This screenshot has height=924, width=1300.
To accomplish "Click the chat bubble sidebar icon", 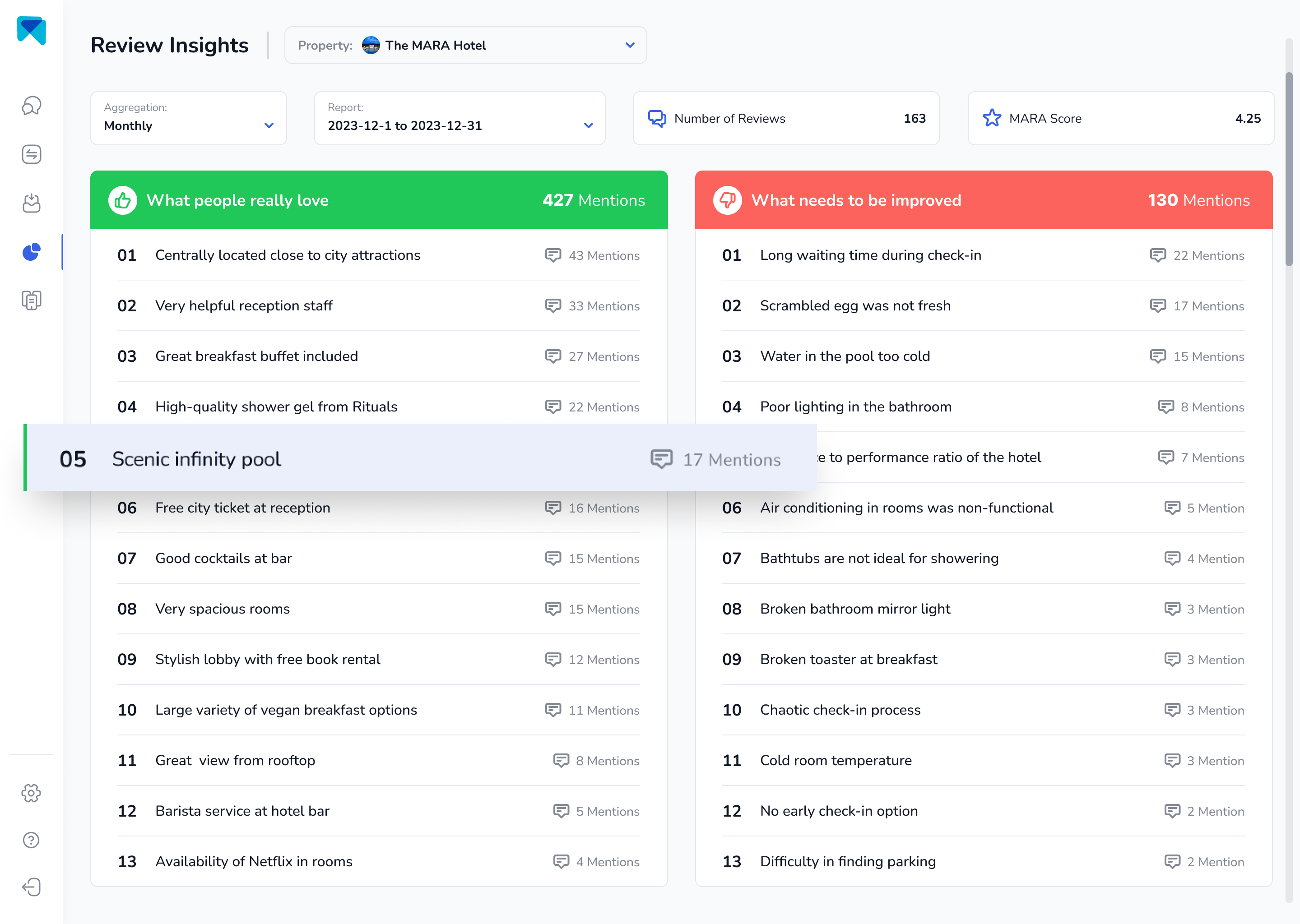I will point(31,107).
